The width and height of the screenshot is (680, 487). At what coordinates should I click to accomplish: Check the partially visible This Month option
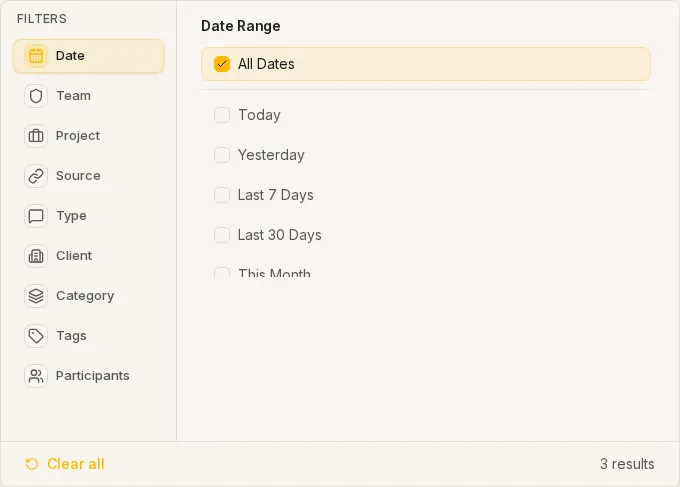pyautogui.click(x=222, y=272)
